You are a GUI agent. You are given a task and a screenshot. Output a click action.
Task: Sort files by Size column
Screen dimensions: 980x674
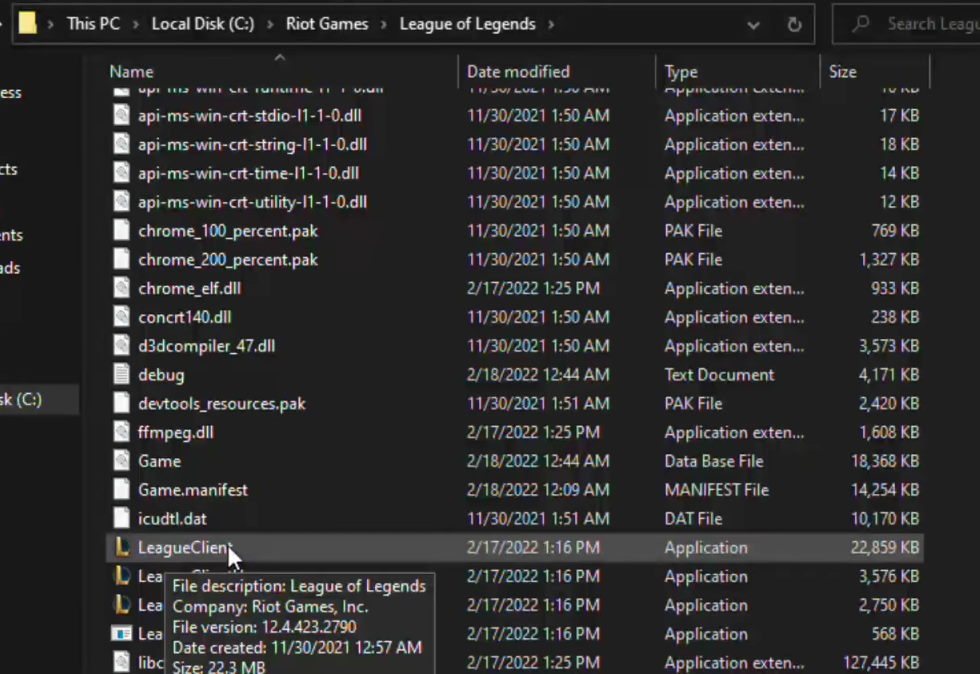[842, 72]
